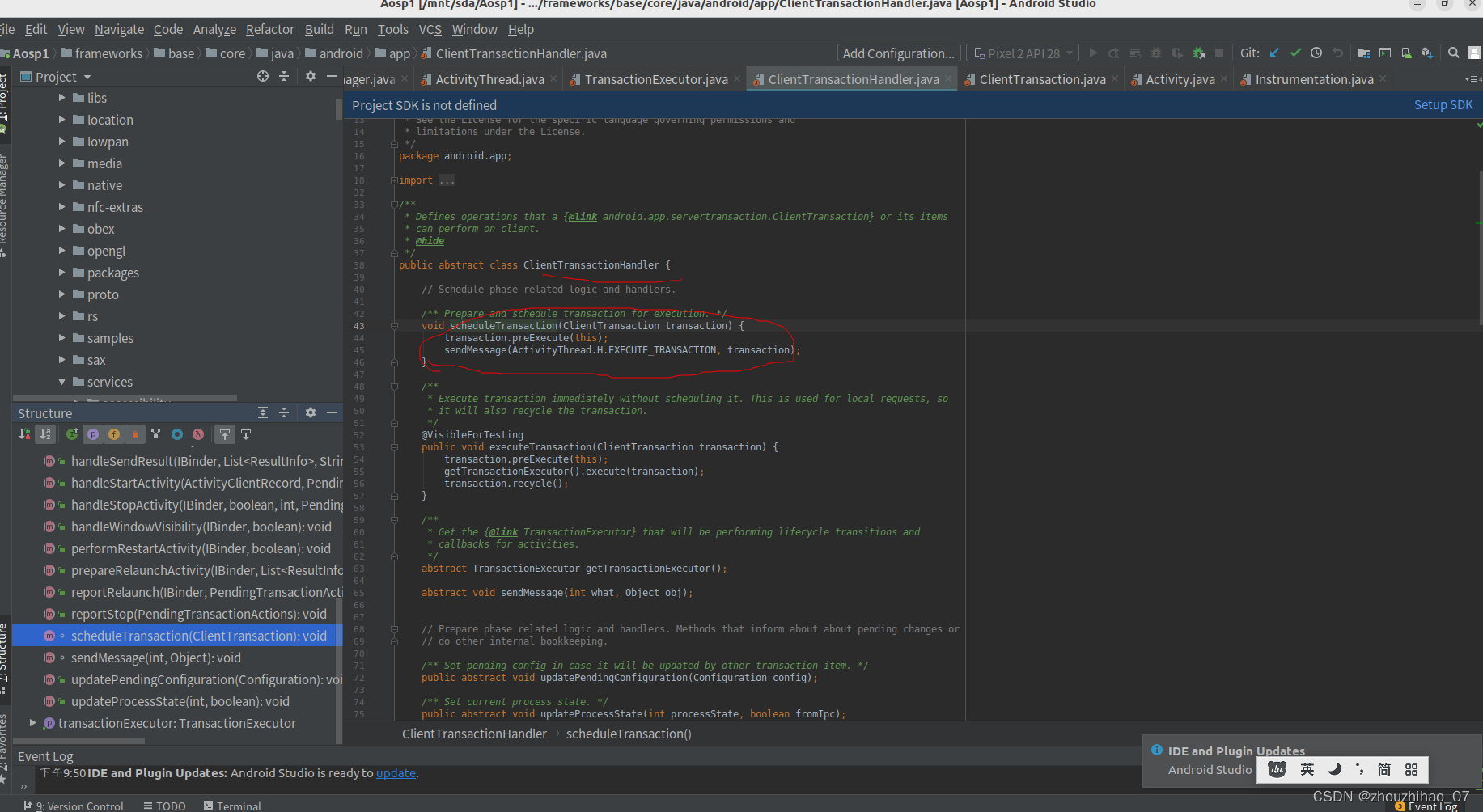This screenshot has width=1483, height=812.
Task: Open Project panel gear settings
Action: 311,76
